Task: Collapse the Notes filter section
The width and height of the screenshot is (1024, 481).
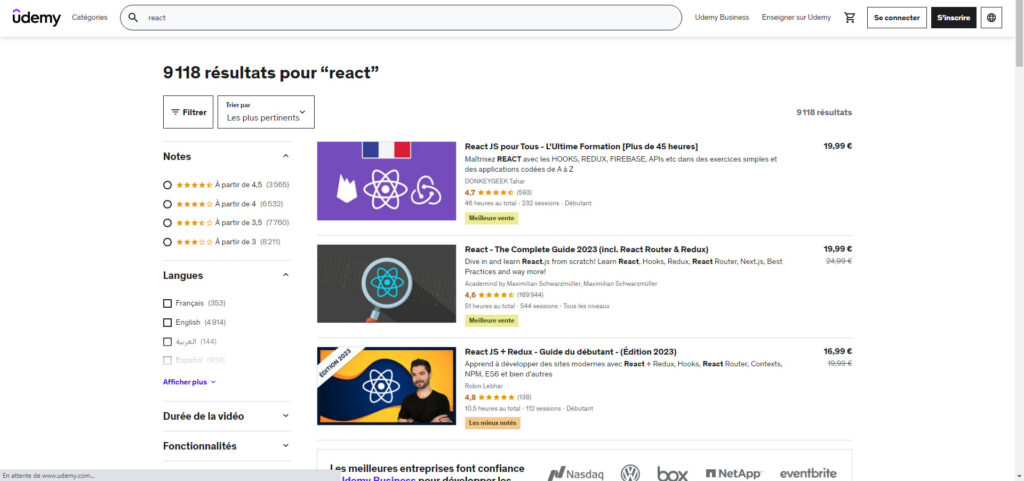Action: [285, 156]
